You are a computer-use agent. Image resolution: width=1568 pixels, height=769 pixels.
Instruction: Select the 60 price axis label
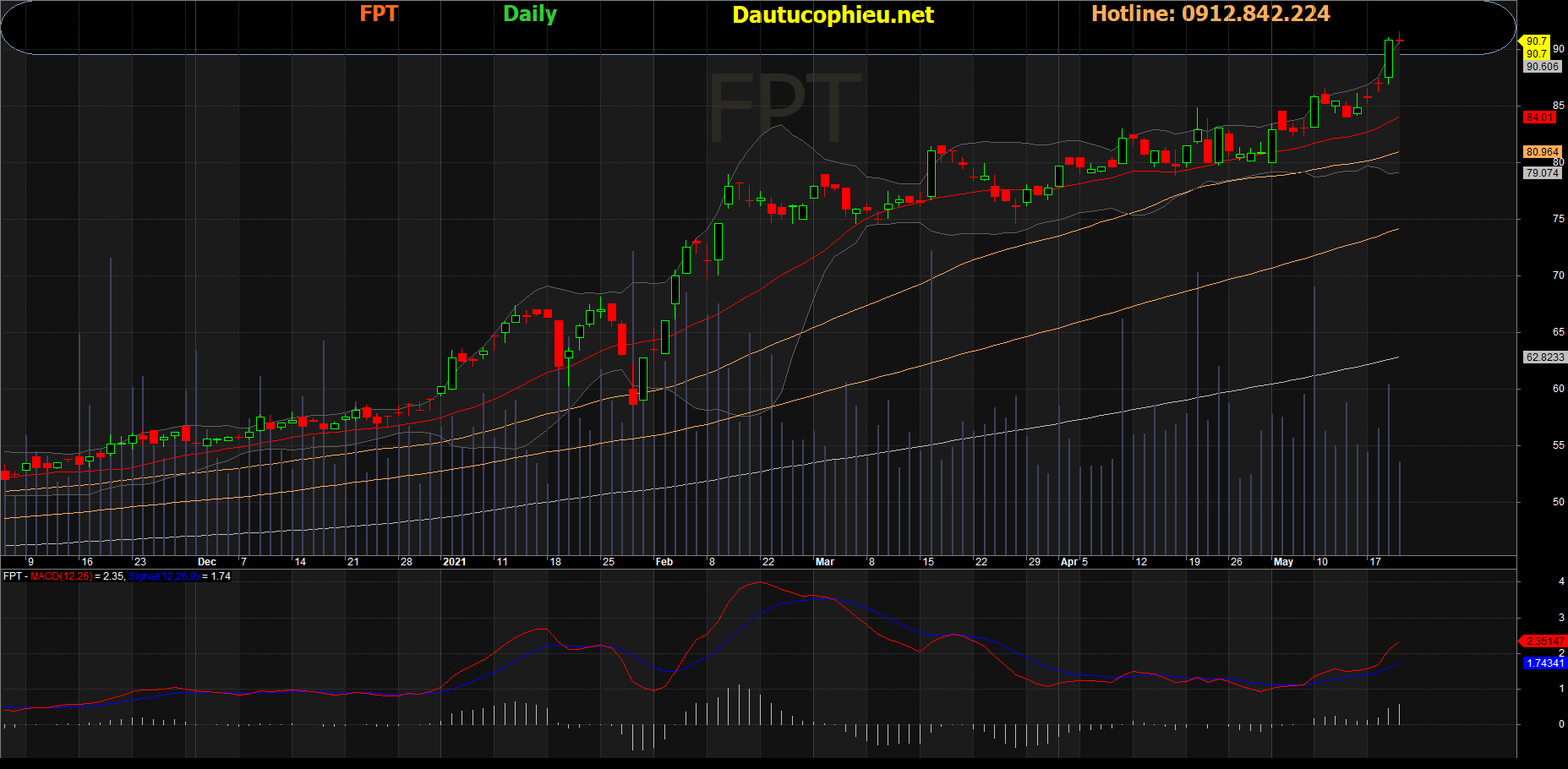pyautogui.click(x=1559, y=389)
